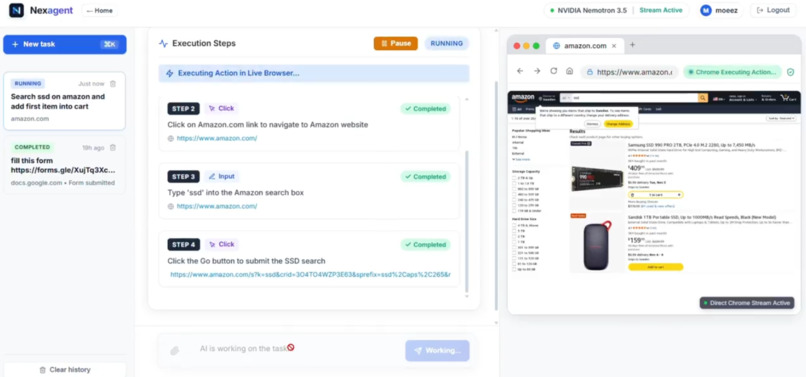Click the Logout button
Image resolution: width=806 pixels, height=377 pixels.
773,10
